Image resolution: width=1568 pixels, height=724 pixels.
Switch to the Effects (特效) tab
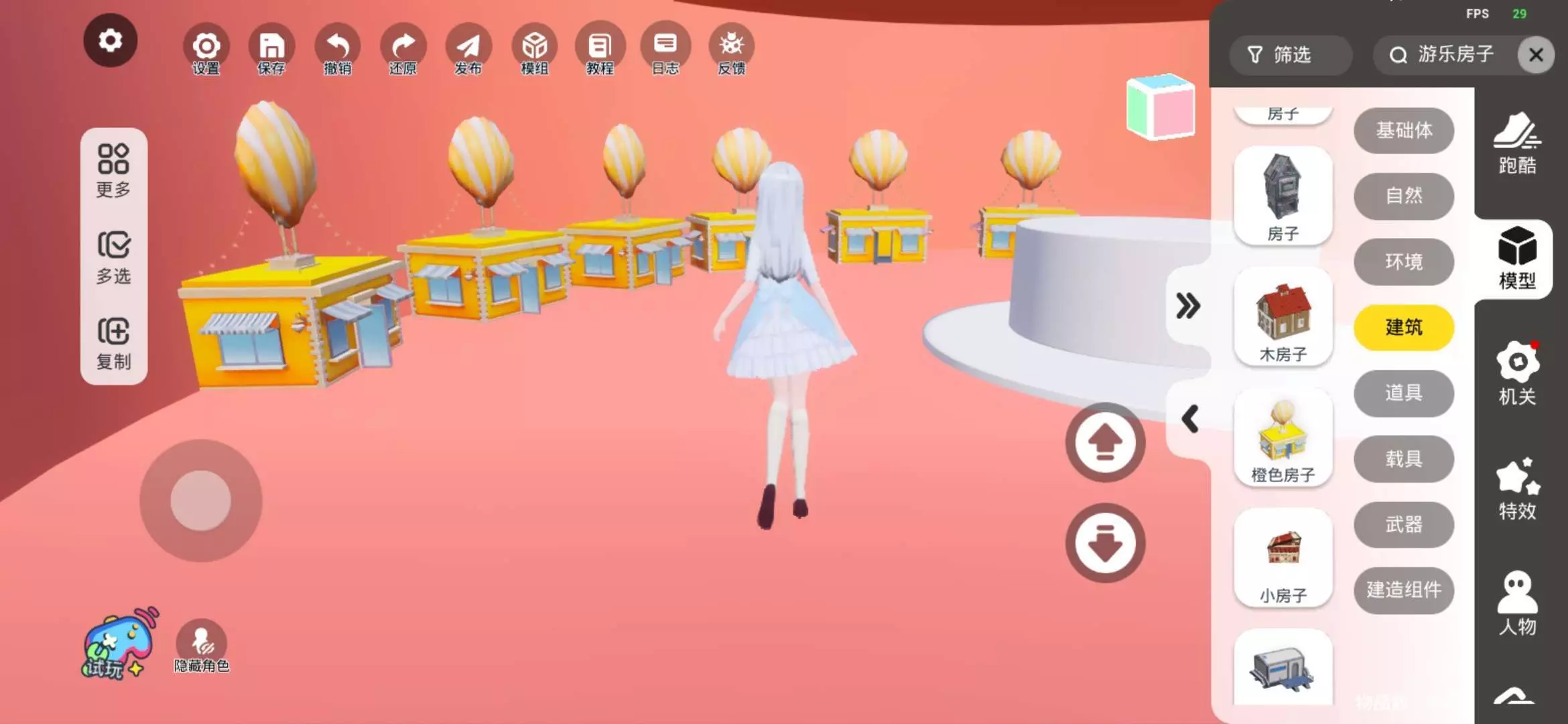[x=1517, y=490]
